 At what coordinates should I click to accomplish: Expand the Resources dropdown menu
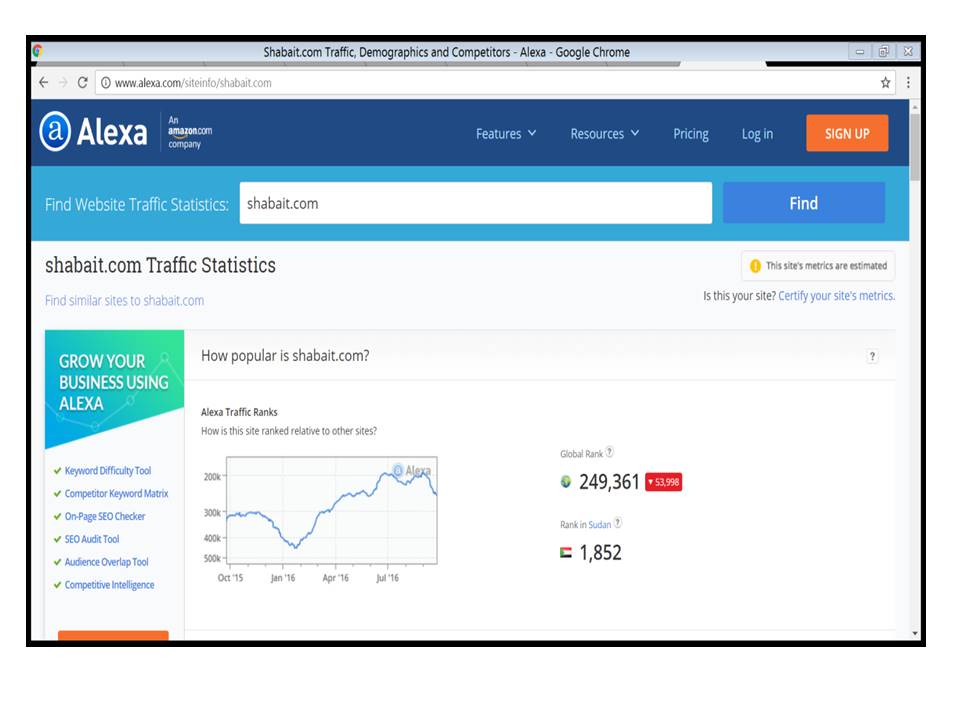(604, 133)
